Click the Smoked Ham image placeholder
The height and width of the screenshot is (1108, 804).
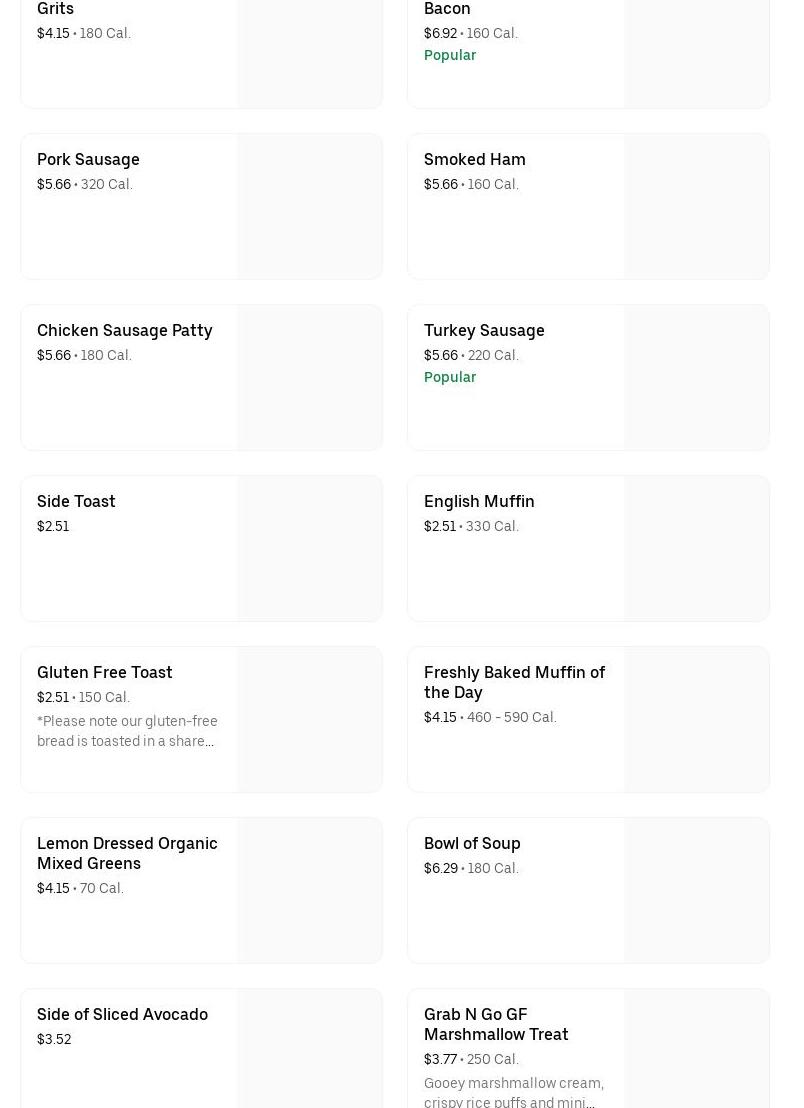697,207
